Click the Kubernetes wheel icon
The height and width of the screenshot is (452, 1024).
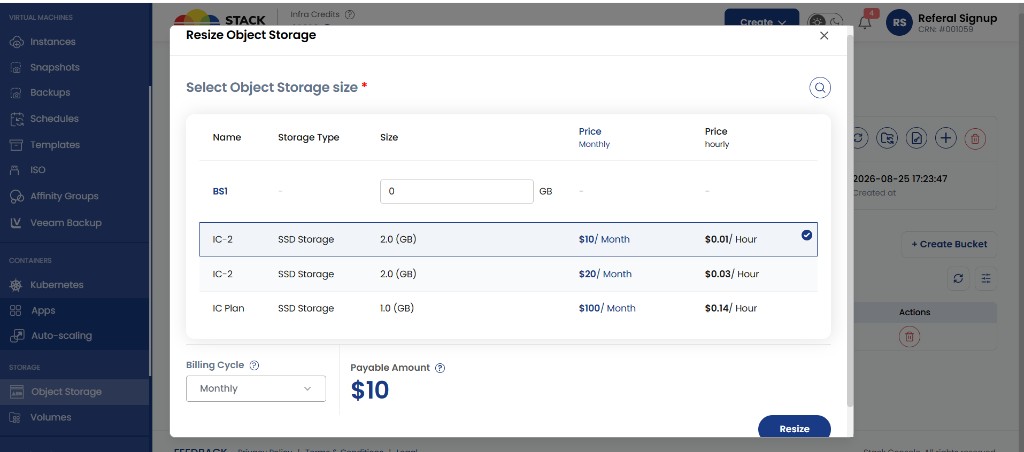tap(17, 285)
